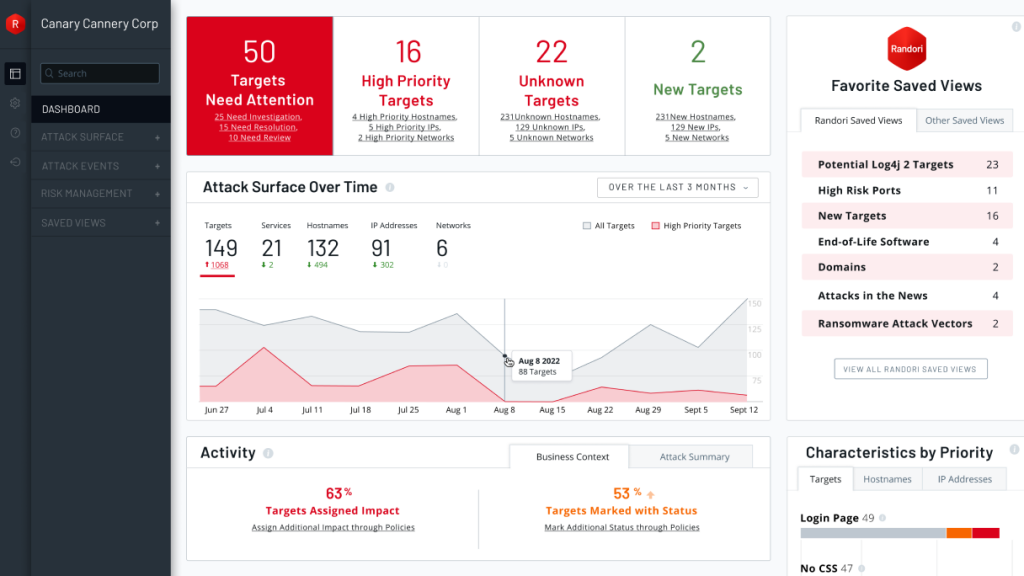Click info icon beside Characteristics by Priority
Image resolution: width=1024 pixels, height=576 pixels.
tap(1015, 450)
